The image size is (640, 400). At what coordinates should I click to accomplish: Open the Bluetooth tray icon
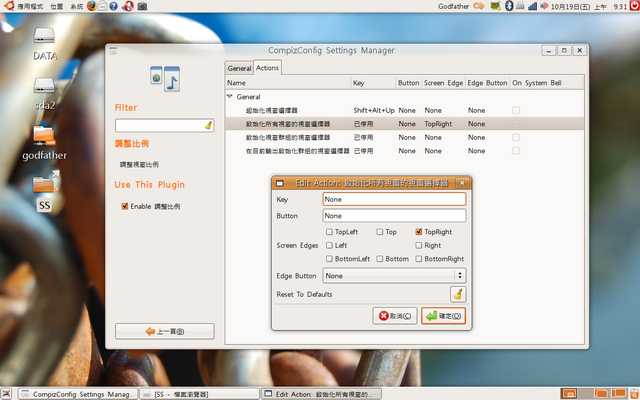point(509,6)
